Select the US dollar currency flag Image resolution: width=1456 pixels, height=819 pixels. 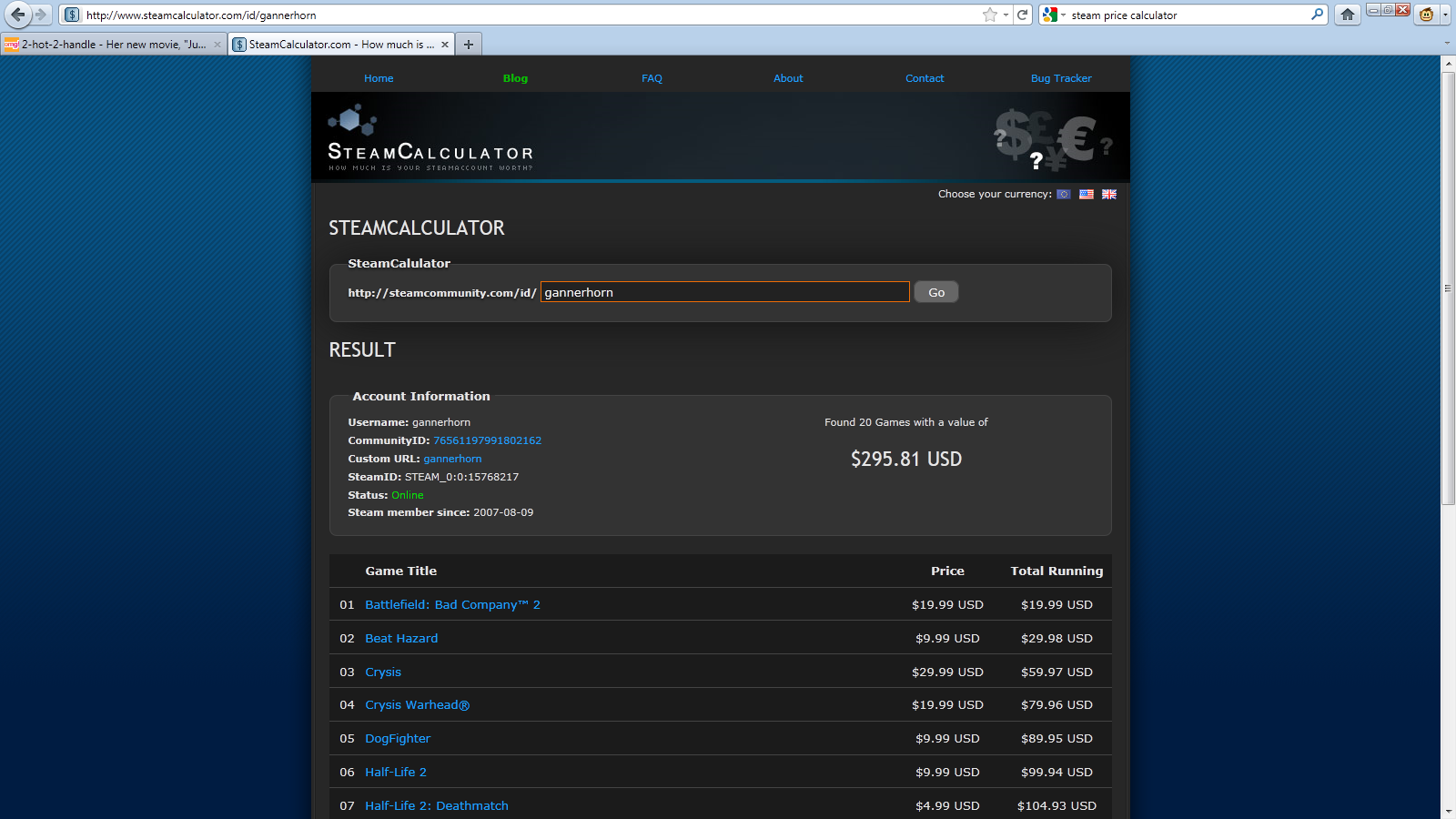(x=1087, y=194)
